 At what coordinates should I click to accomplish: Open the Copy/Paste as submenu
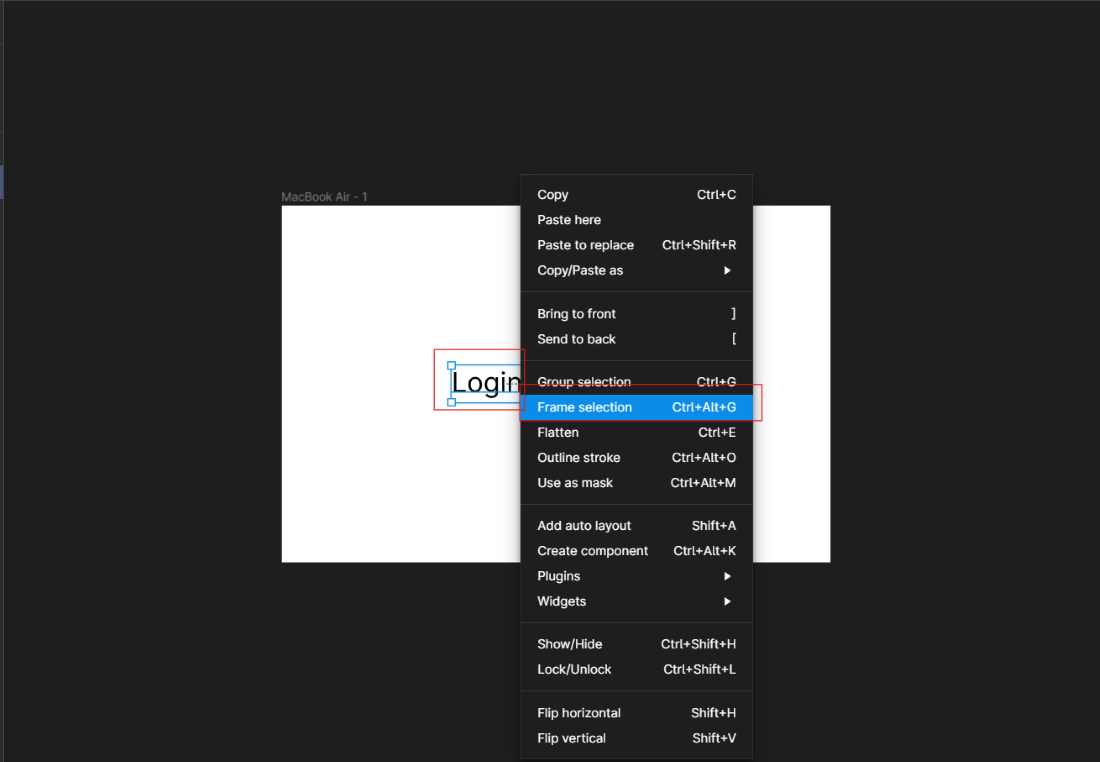pos(580,270)
